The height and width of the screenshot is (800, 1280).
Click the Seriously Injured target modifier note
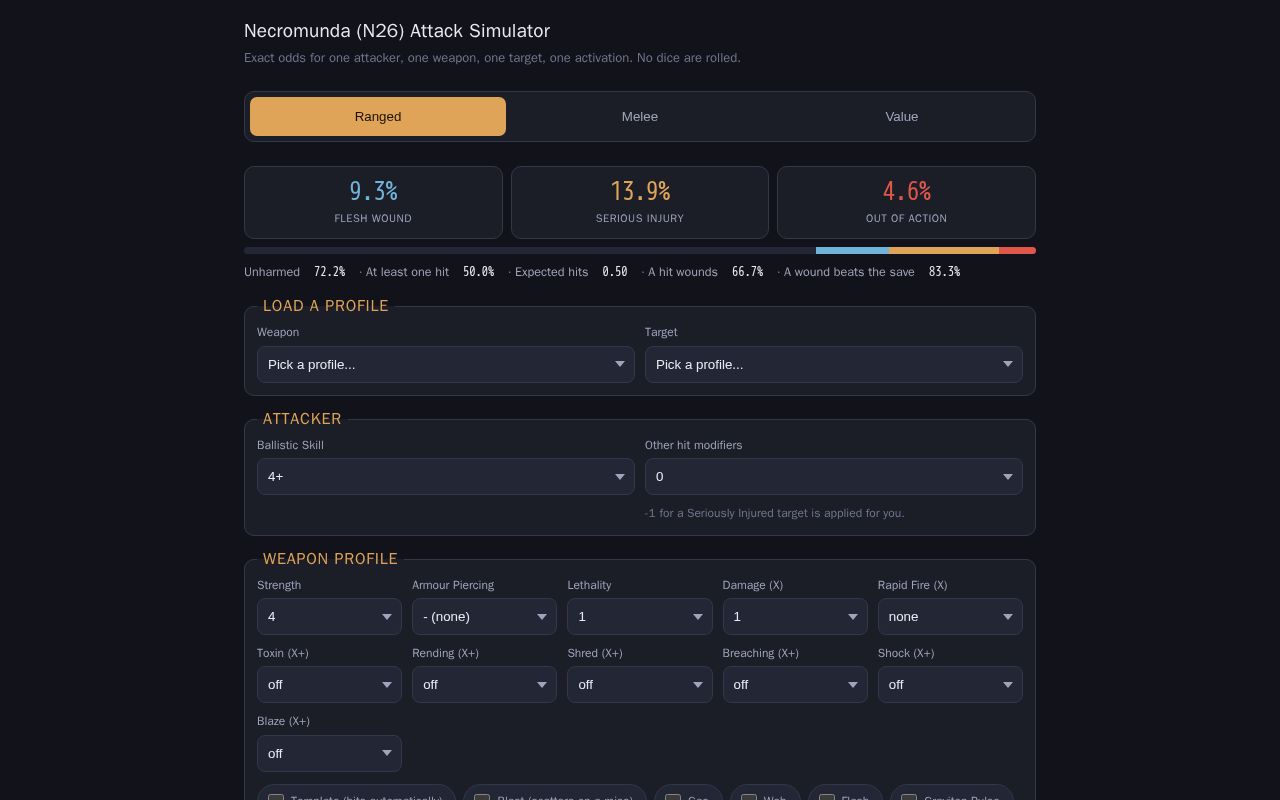[x=775, y=513]
